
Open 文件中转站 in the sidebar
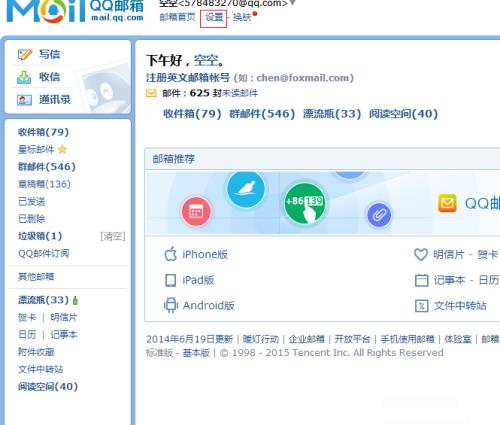click(41, 369)
